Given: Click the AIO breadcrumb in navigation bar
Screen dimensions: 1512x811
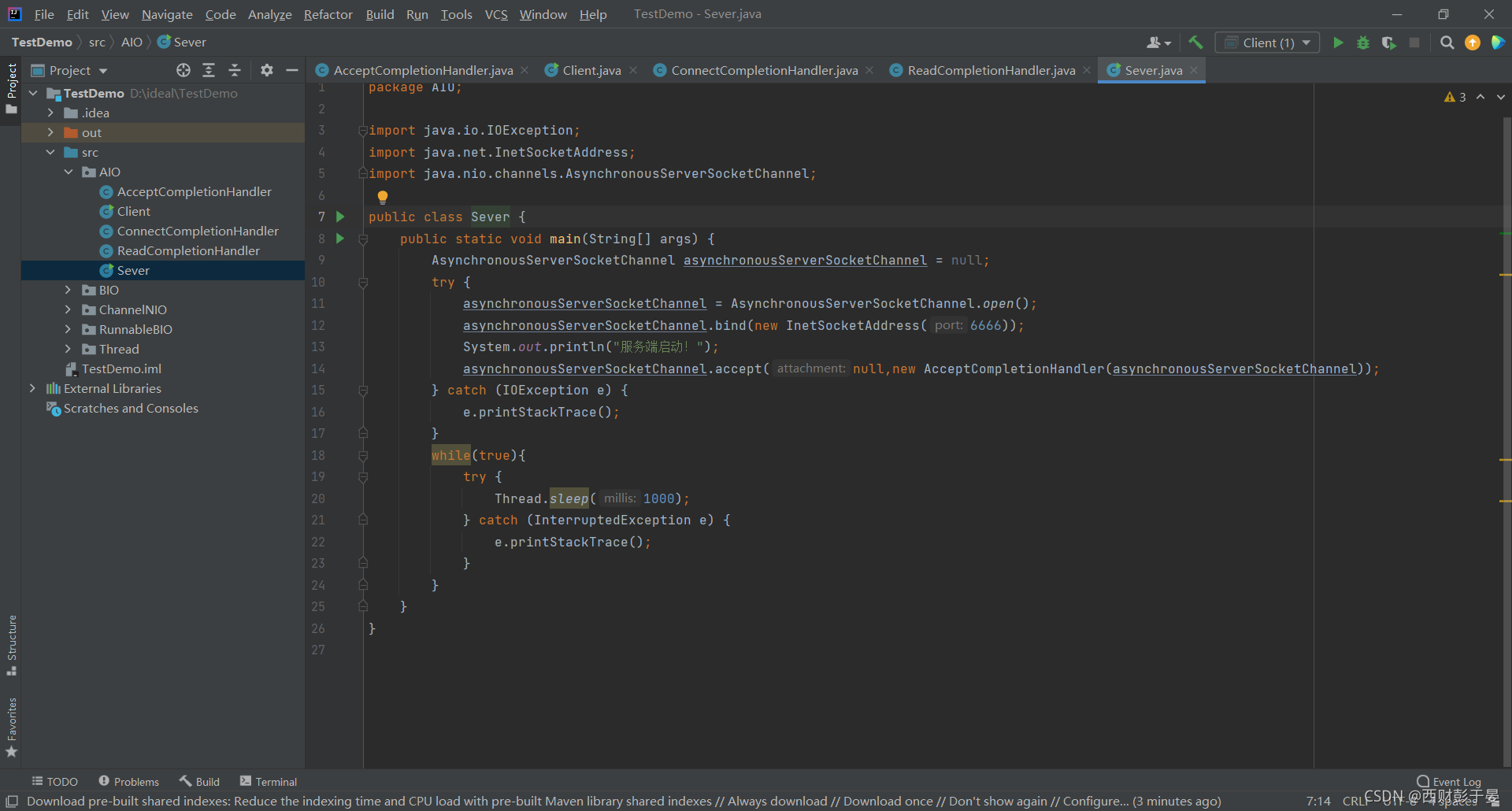Looking at the screenshot, I should [x=132, y=42].
